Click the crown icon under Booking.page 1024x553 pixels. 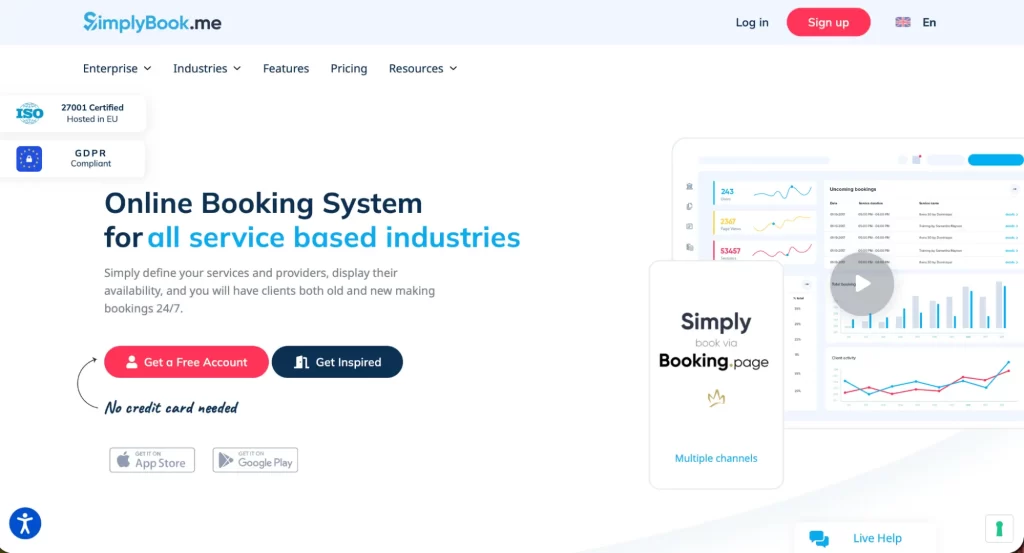pos(716,398)
